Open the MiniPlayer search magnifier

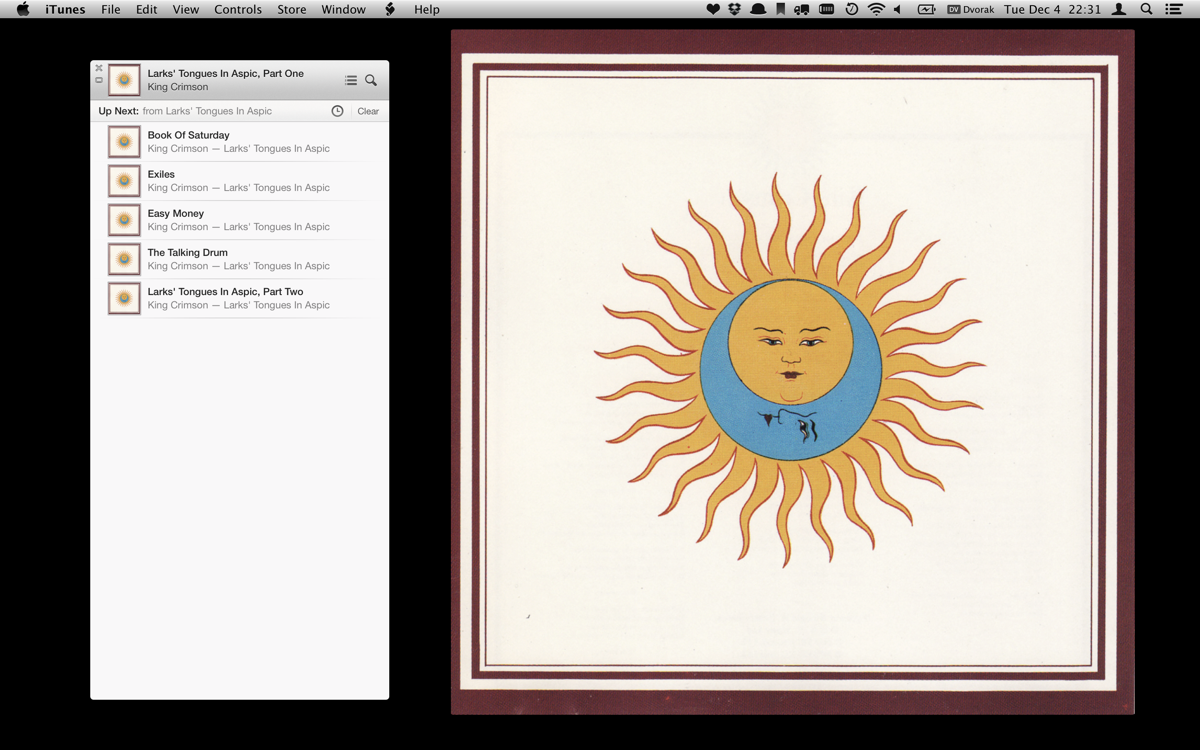pos(371,80)
